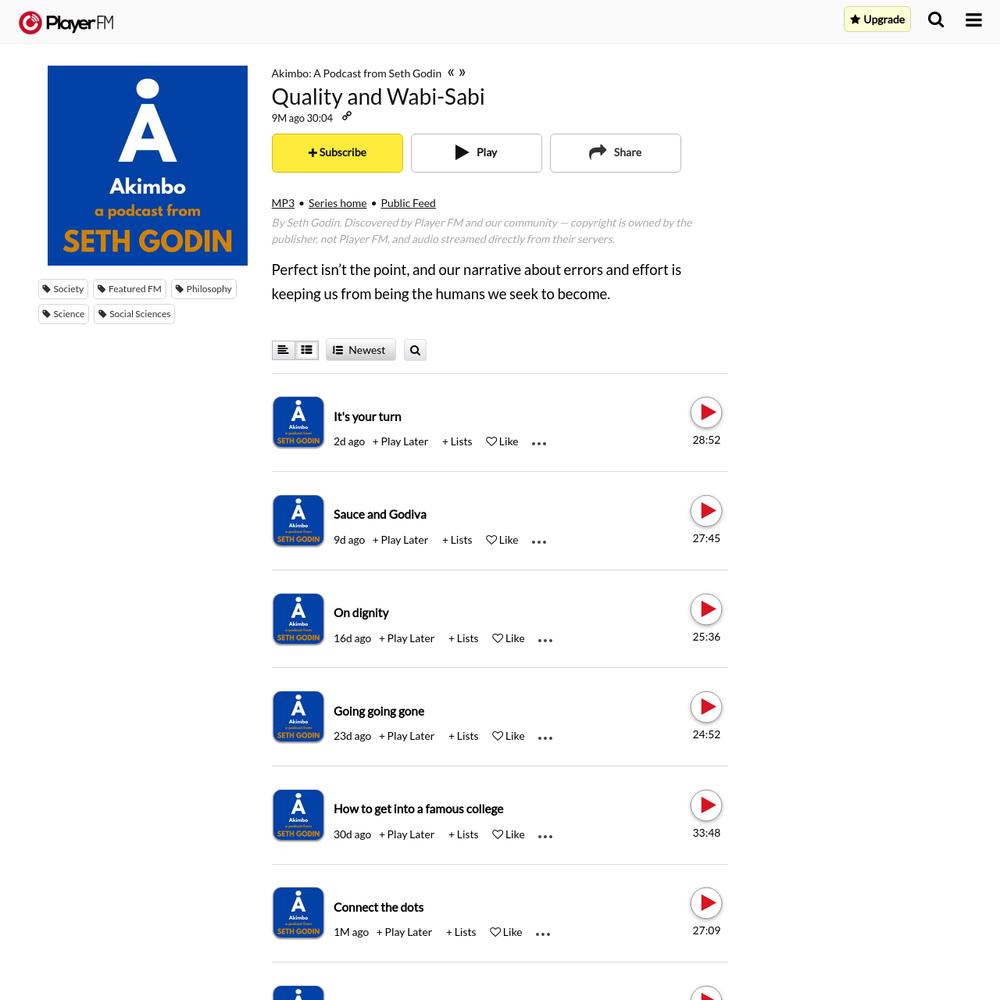Select the Society tag
Viewport: 1000px width, 1000px height.
tap(63, 289)
